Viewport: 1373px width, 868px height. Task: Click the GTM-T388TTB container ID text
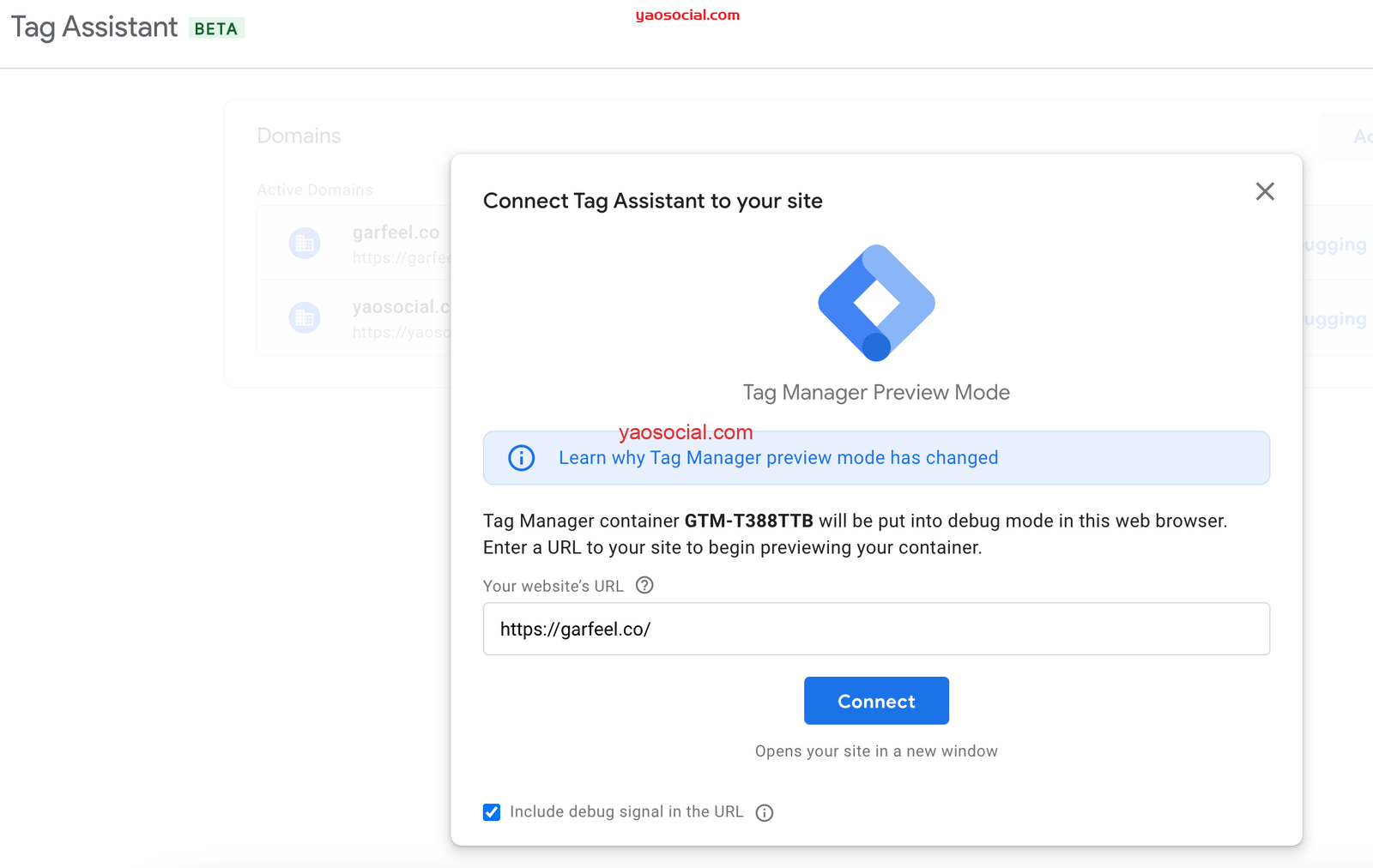pos(748,521)
